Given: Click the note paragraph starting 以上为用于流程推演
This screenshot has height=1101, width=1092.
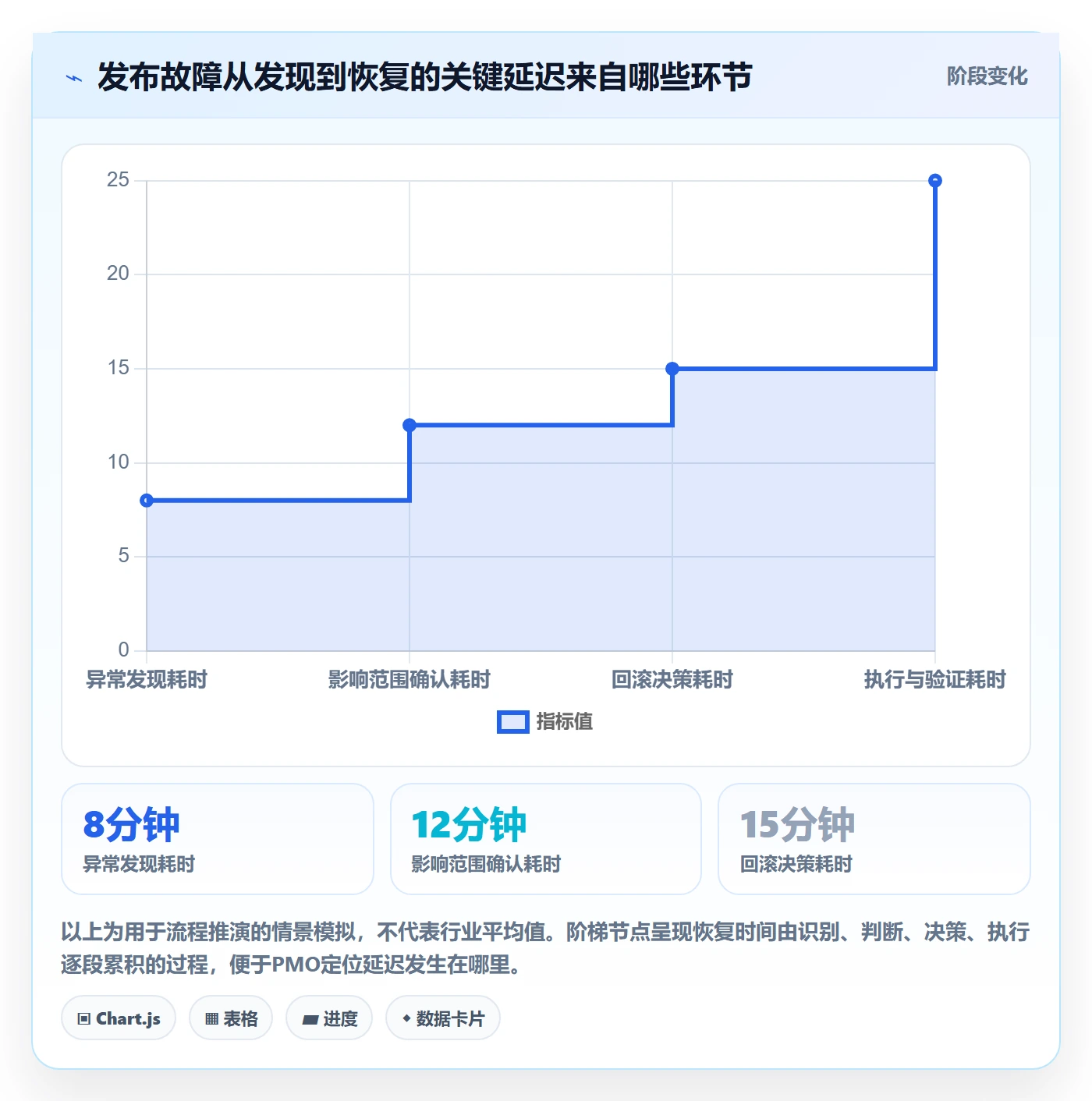Looking at the screenshot, I should [x=545, y=948].
